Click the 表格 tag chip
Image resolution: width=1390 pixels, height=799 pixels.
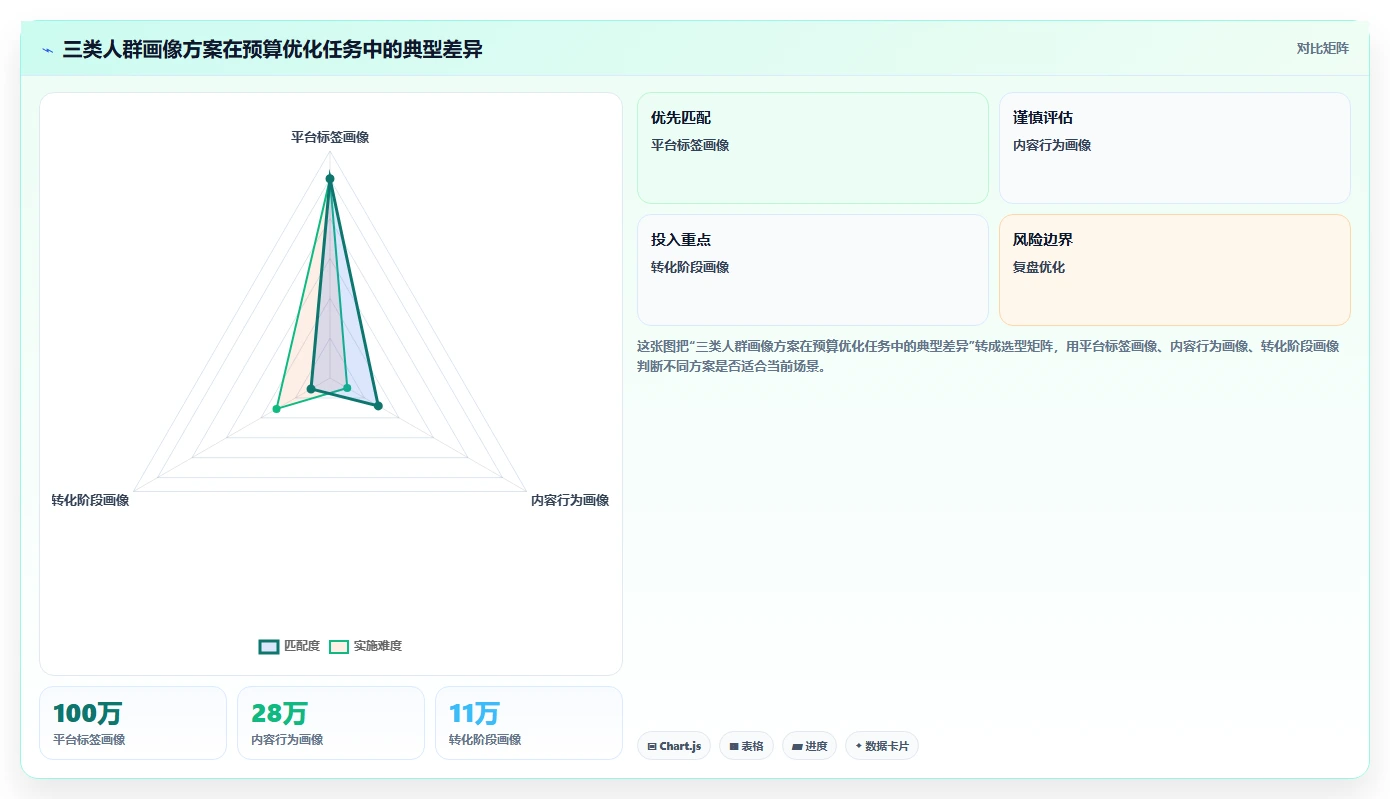(746, 746)
